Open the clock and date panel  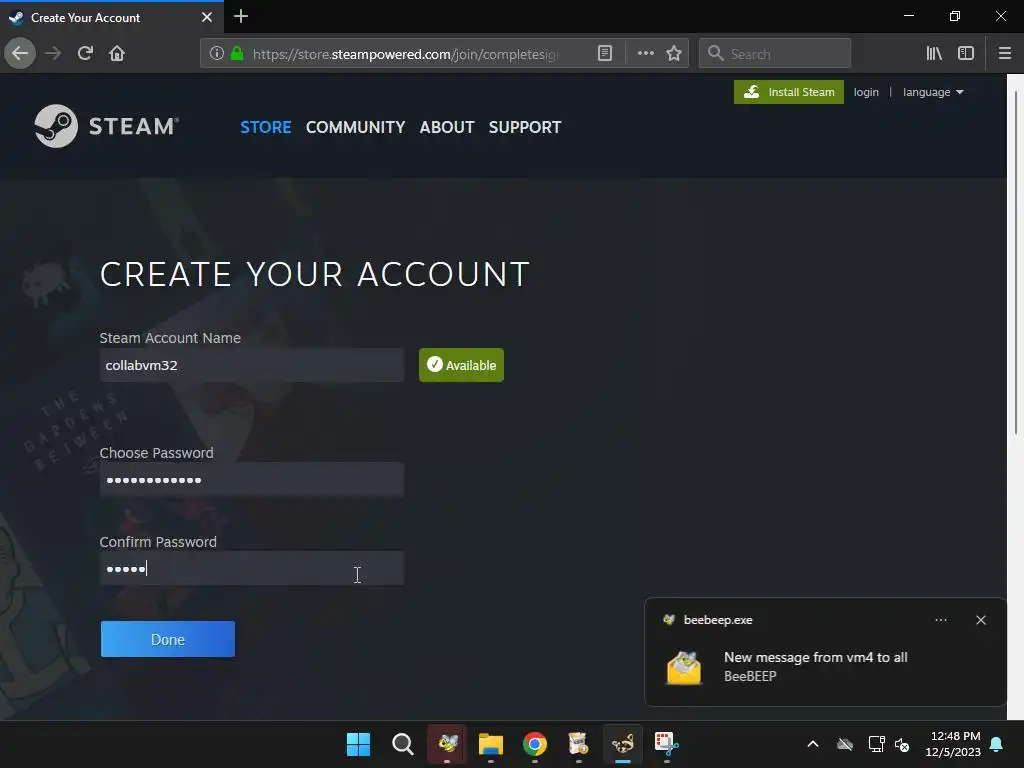pyautogui.click(x=953, y=744)
